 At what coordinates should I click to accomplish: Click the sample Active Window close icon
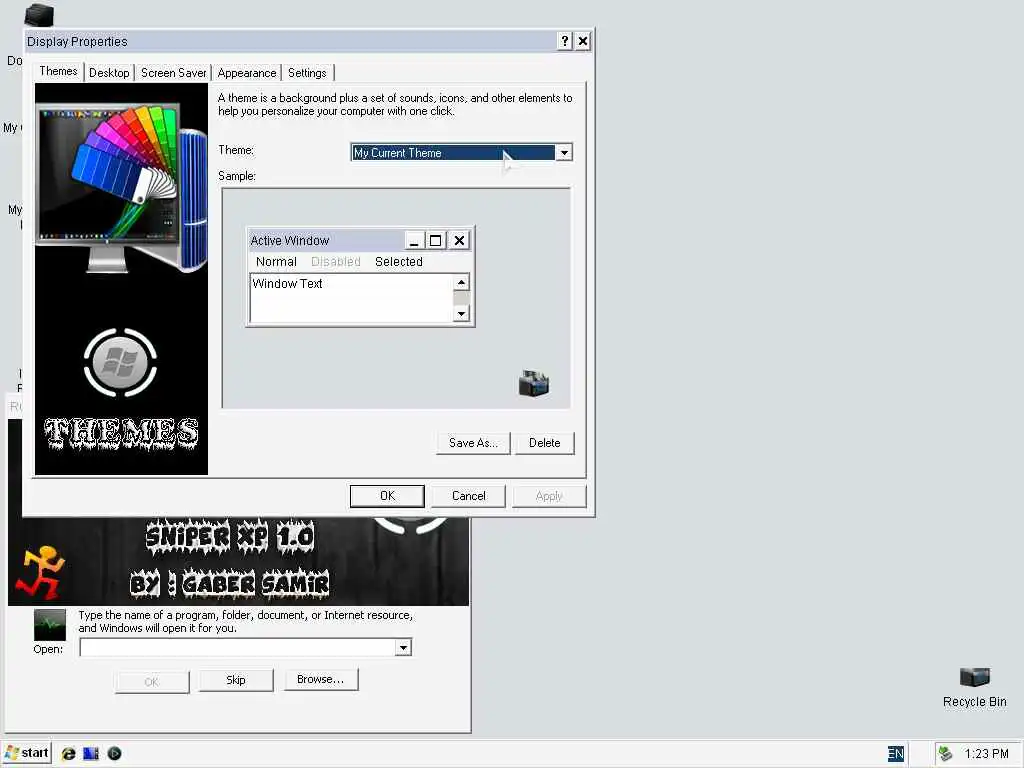pyautogui.click(x=459, y=240)
